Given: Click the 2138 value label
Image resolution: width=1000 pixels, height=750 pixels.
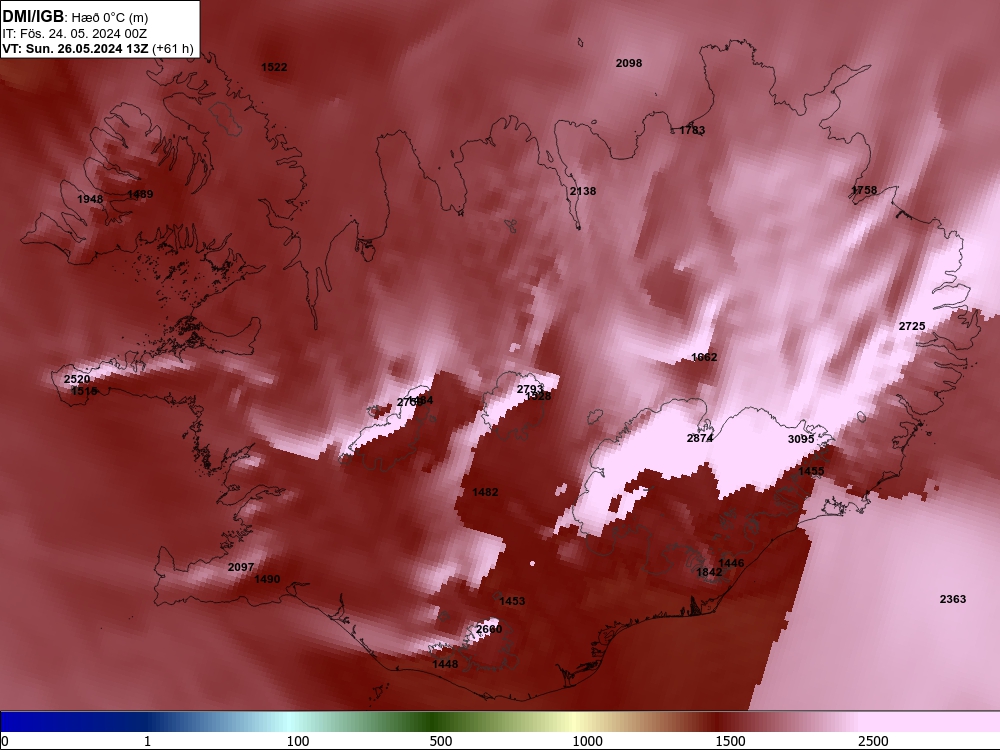Looking at the screenshot, I should [583, 191].
